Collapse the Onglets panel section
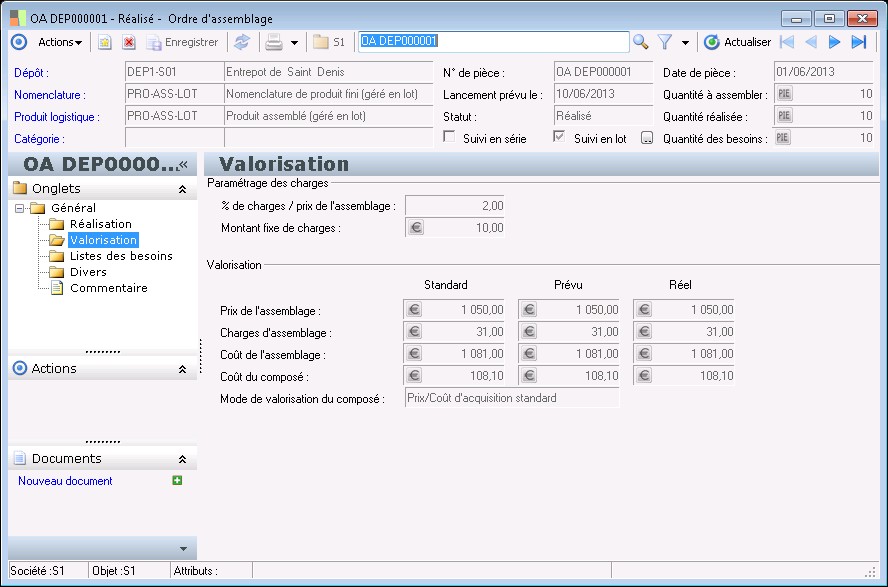 coord(182,189)
